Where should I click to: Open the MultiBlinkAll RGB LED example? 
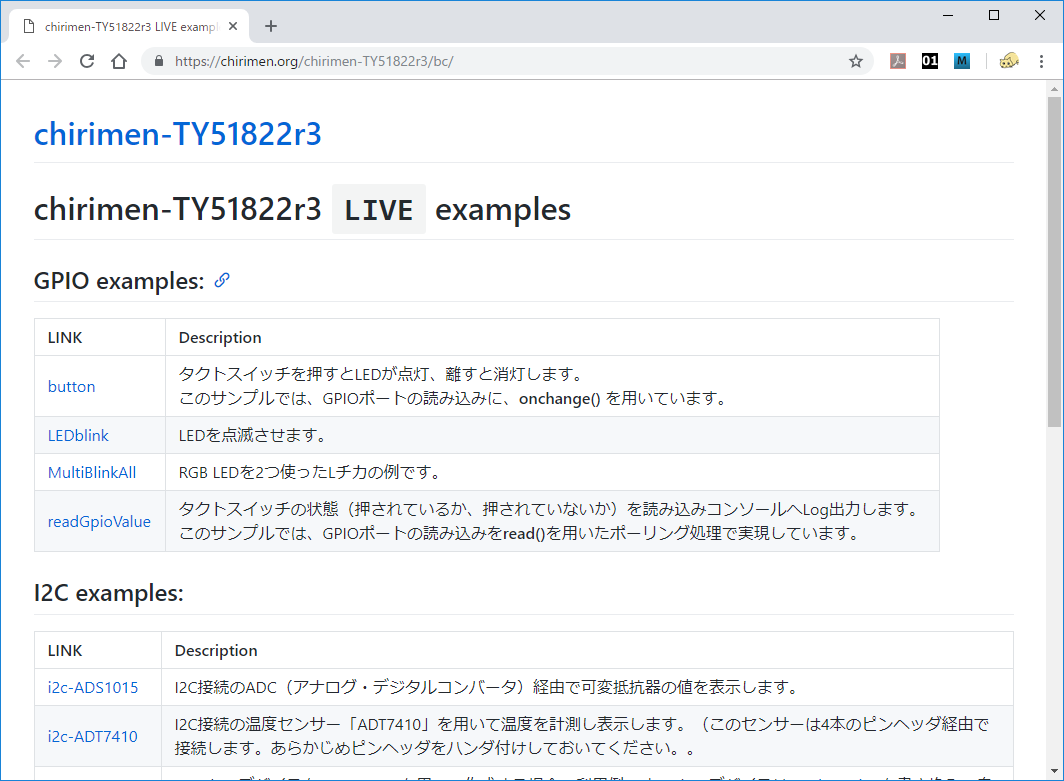point(92,472)
